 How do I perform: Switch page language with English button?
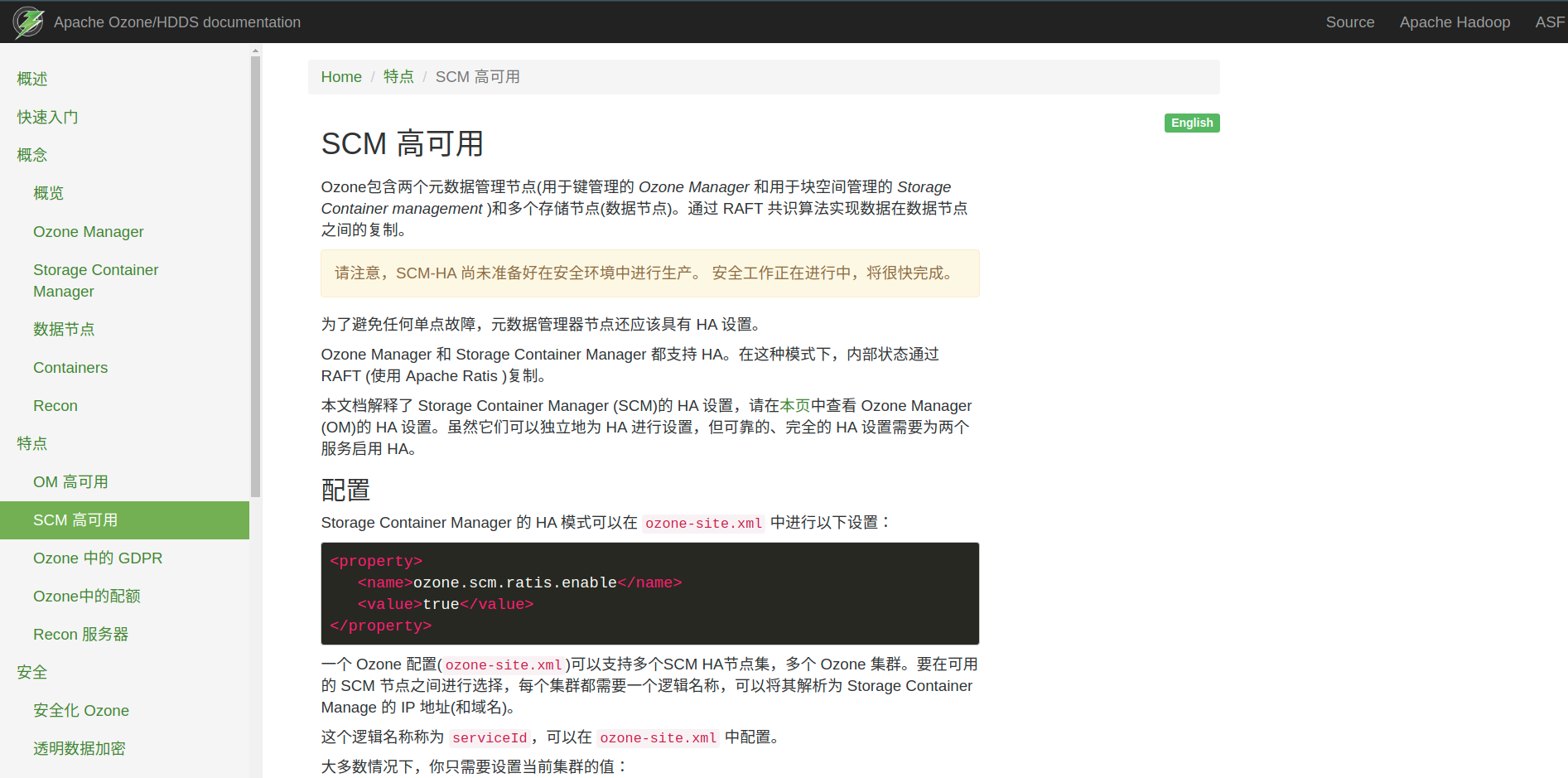coord(1192,123)
